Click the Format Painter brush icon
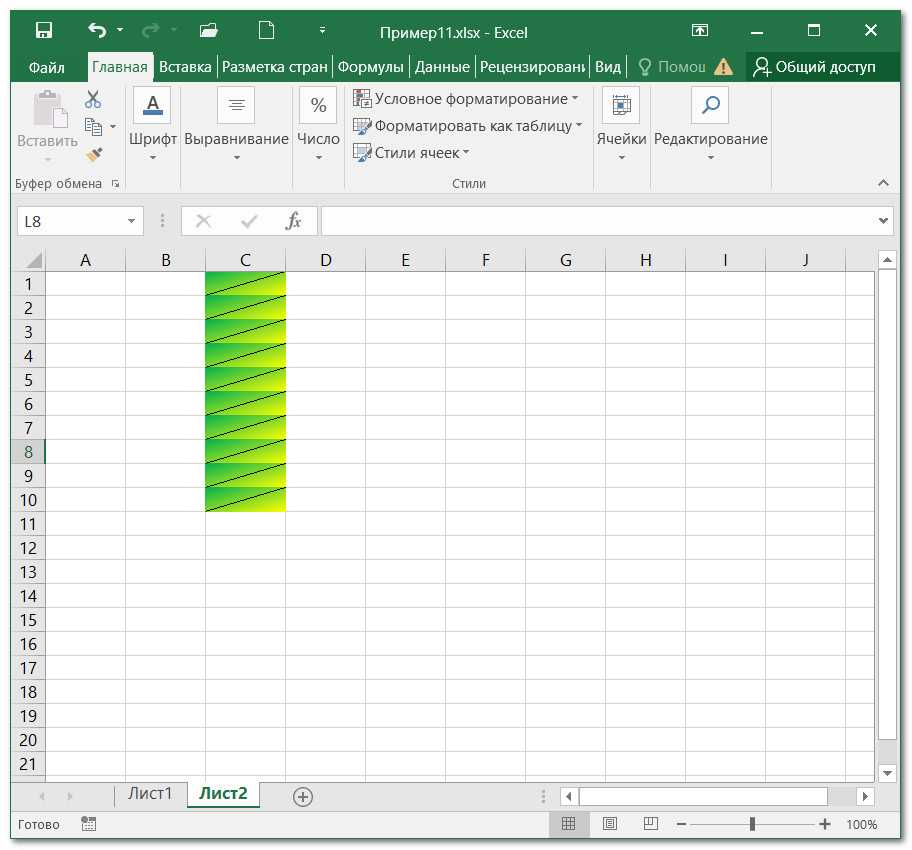 pos(94,154)
